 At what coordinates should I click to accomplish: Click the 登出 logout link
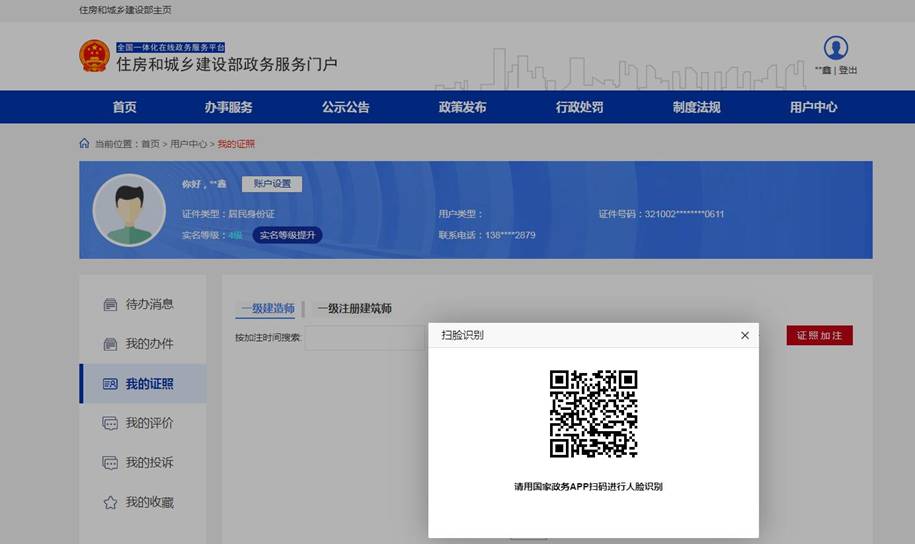click(848, 70)
